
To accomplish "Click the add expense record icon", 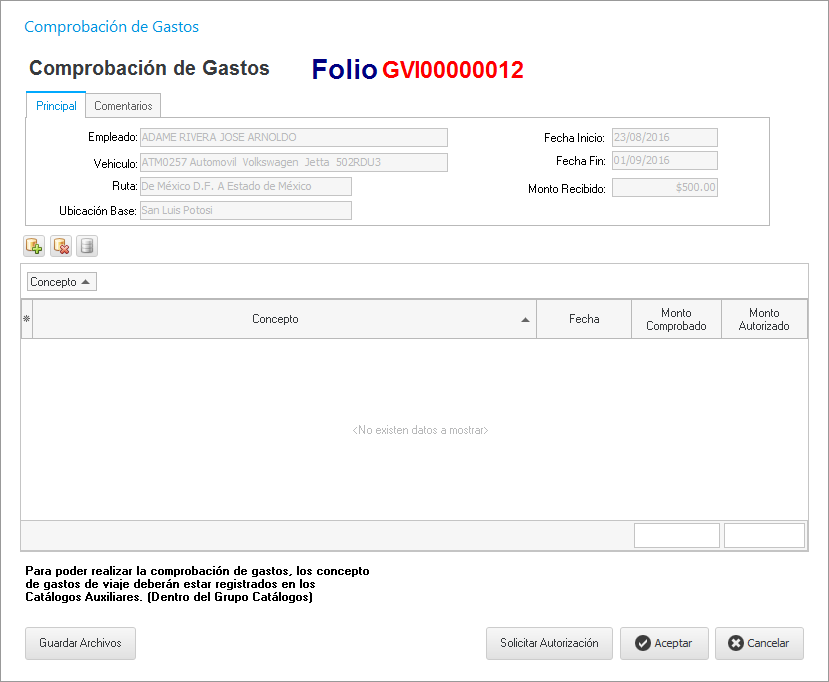I will click(x=34, y=246).
